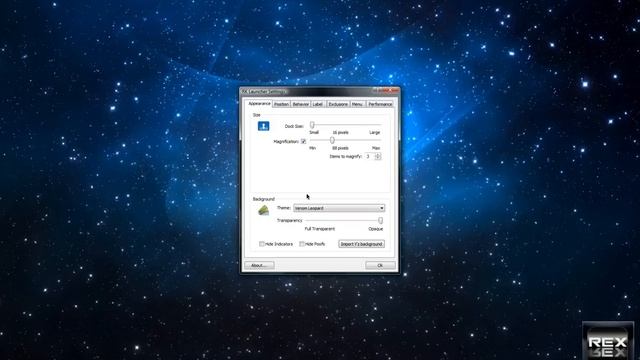Click the 'Opaque' slider label

(376, 229)
